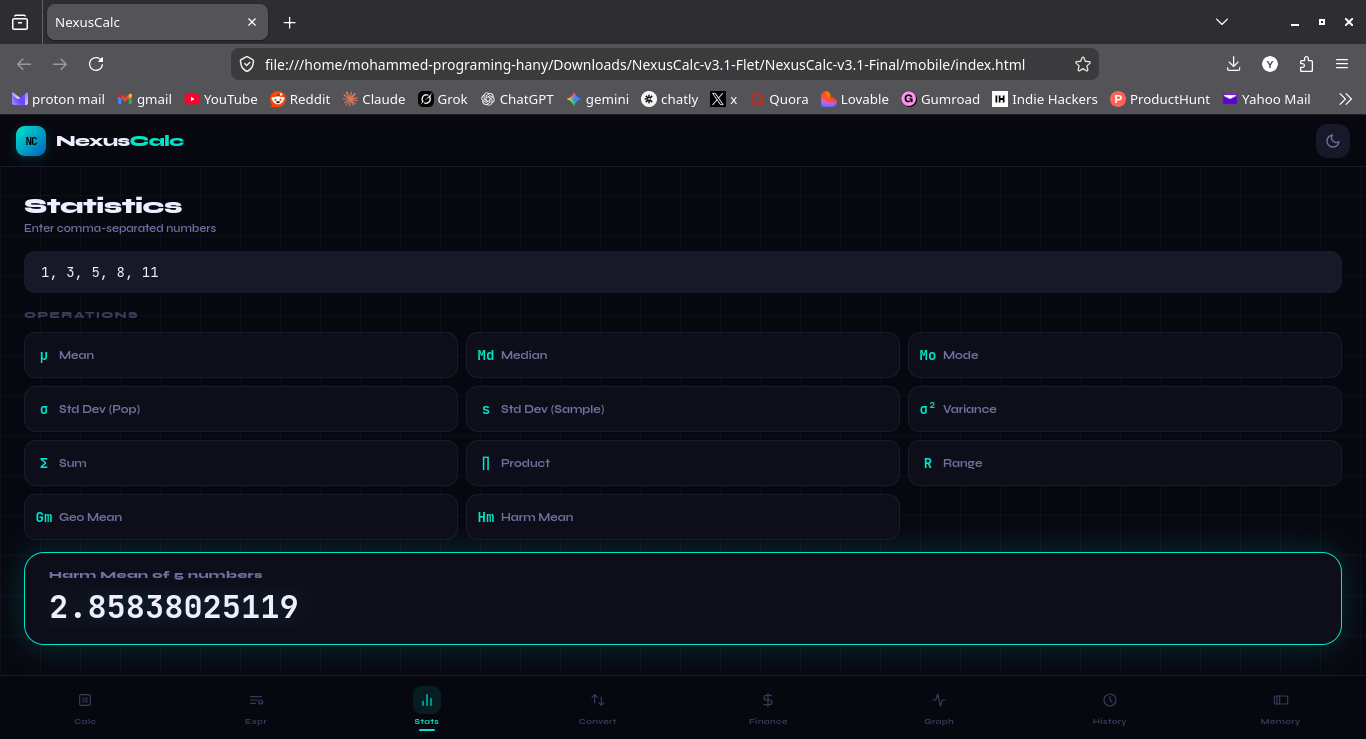Compute Std Dev (Pop)
This screenshot has height=739, width=1366.
point(241,409)
